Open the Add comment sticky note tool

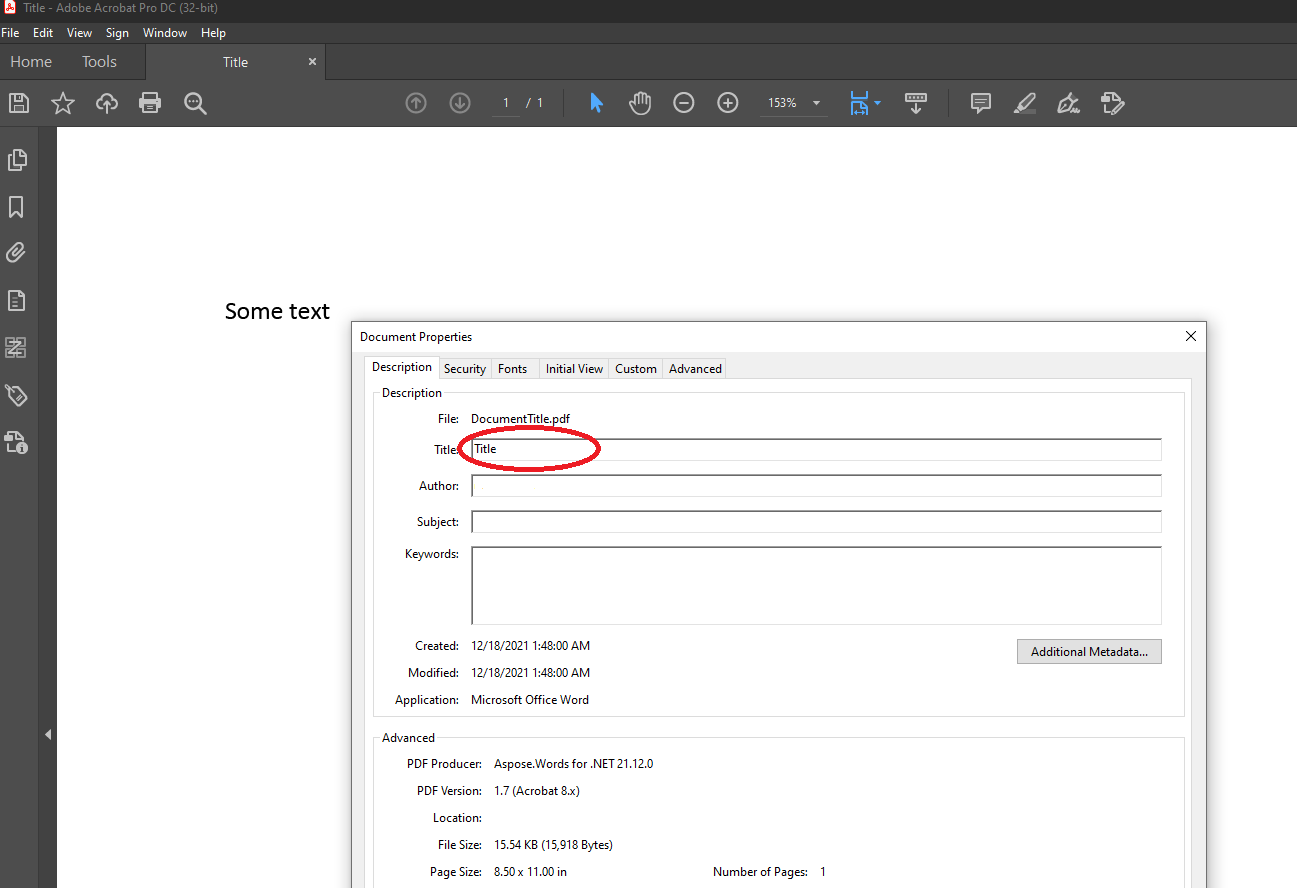[981, 103]
